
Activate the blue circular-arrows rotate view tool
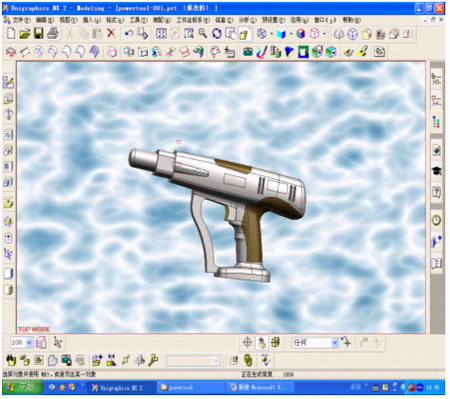[x=217, y=33]
